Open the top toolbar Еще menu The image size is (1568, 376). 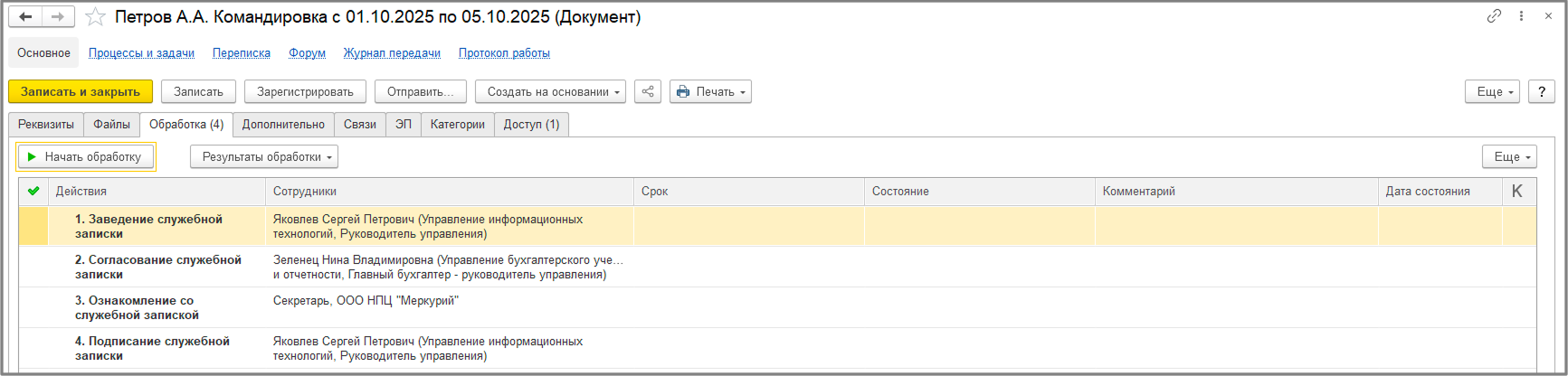pos(1492,91)
